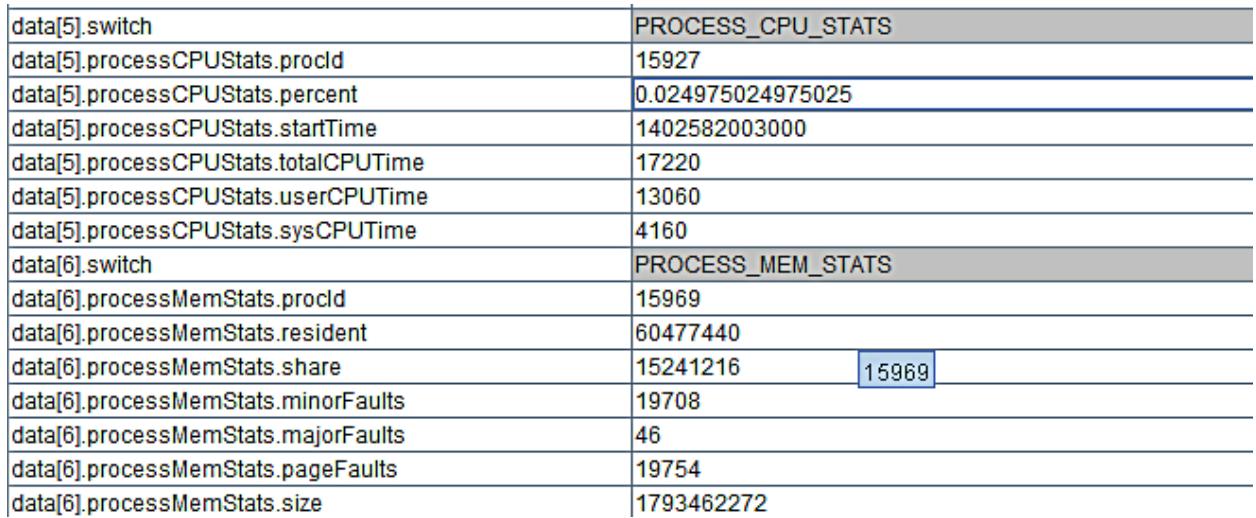Click processMemStats procId value 15969 cell
Screen dimensions: 1256x518
[x=944, y=301]
